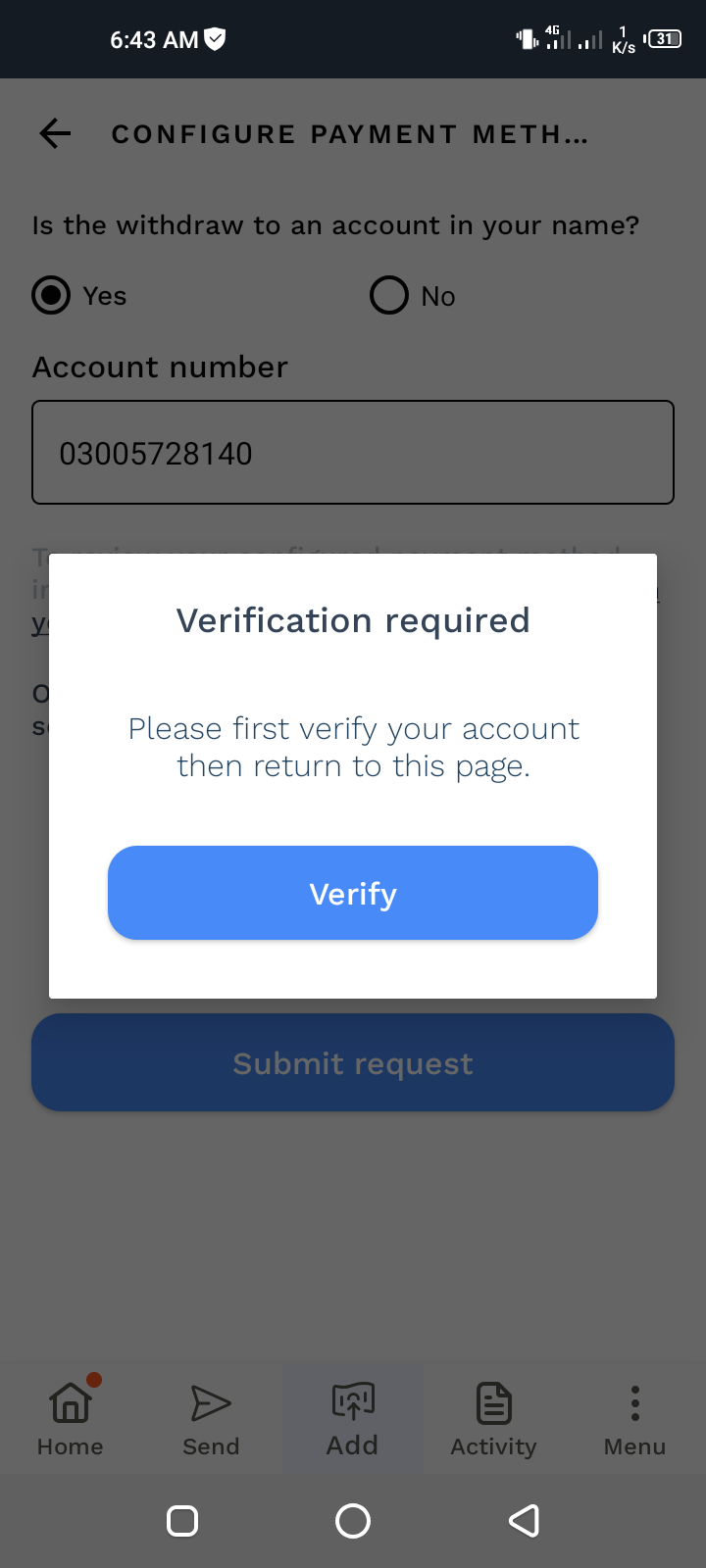706x1568 pixels.
Task: Click the Verify button
Action: (353, 893)
